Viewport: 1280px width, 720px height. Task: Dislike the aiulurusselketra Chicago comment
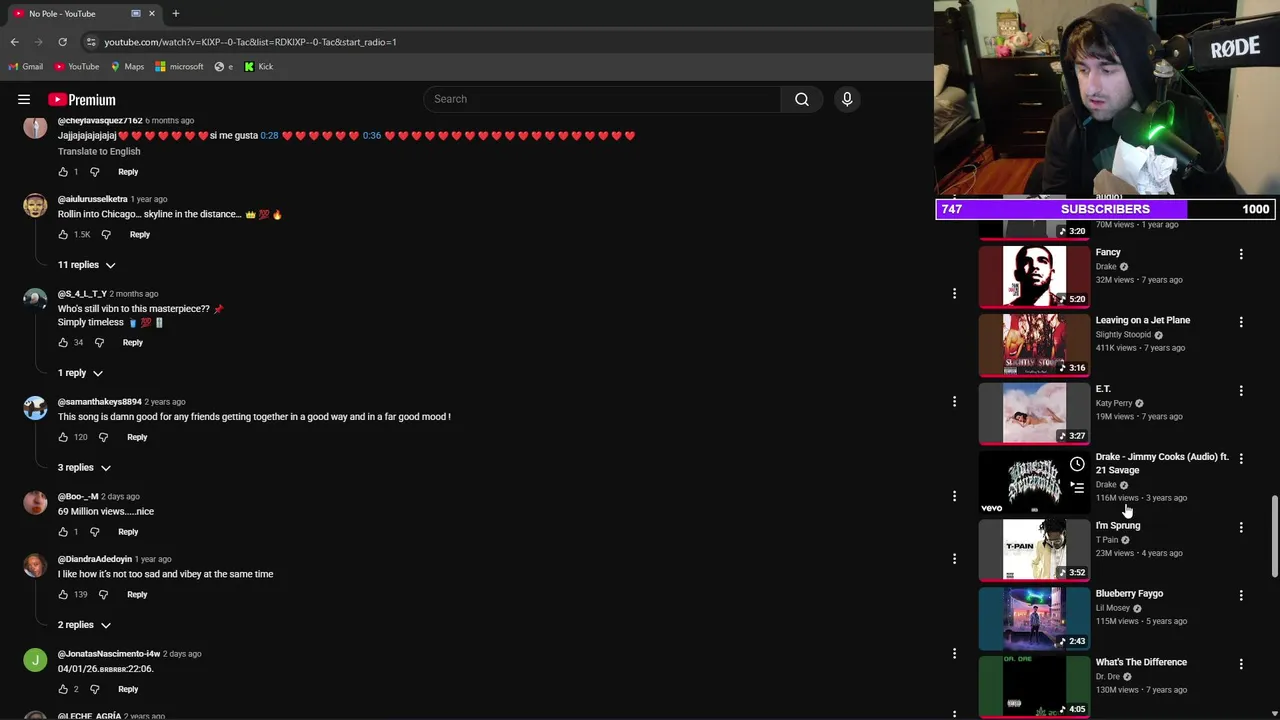tap(106, 235)
